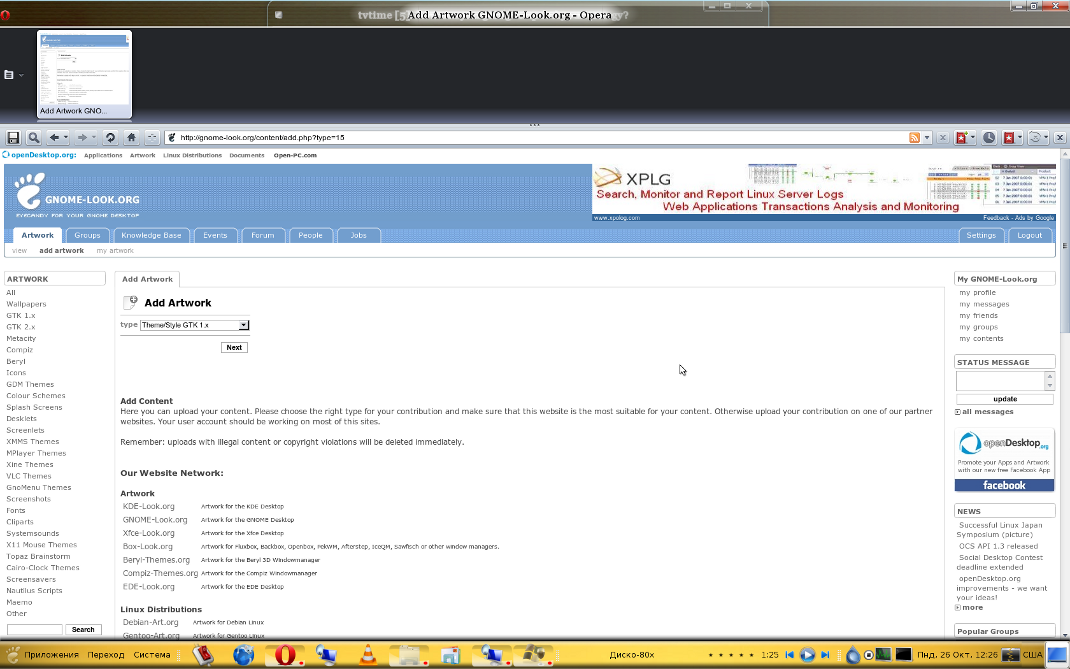The height and width of the screenshot is (669, 1070).
Task: Click the Next button
Action: (x=234, y=347)
